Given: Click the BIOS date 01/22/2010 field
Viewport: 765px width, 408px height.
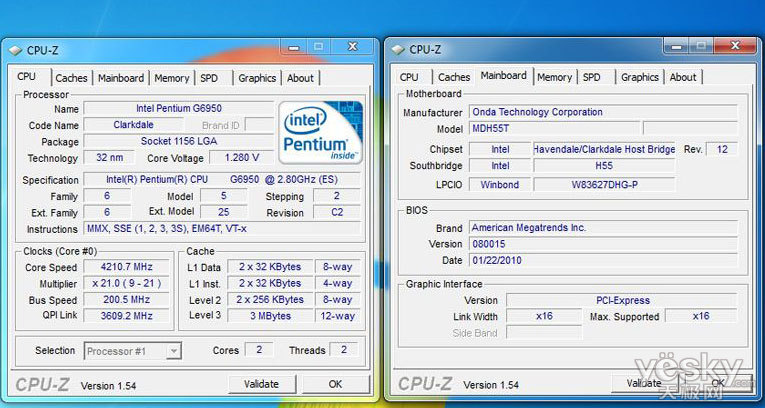Looking at the screenshot, I should click(603, 260).
